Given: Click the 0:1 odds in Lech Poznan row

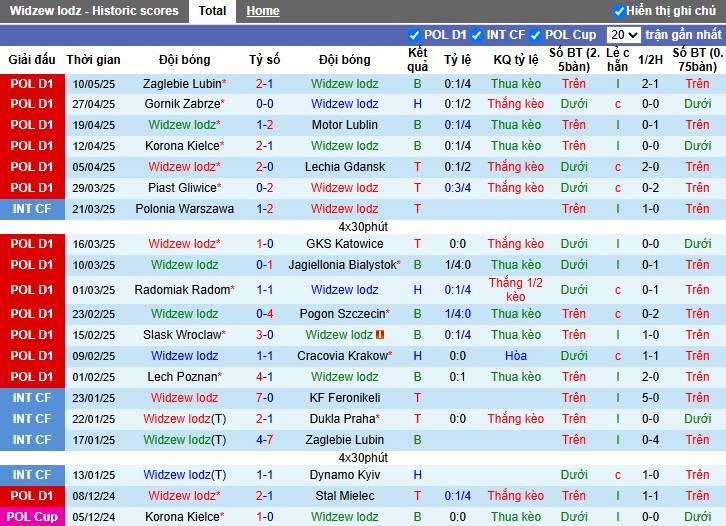Looking at the screenshot, I should (x=457, y=376).
